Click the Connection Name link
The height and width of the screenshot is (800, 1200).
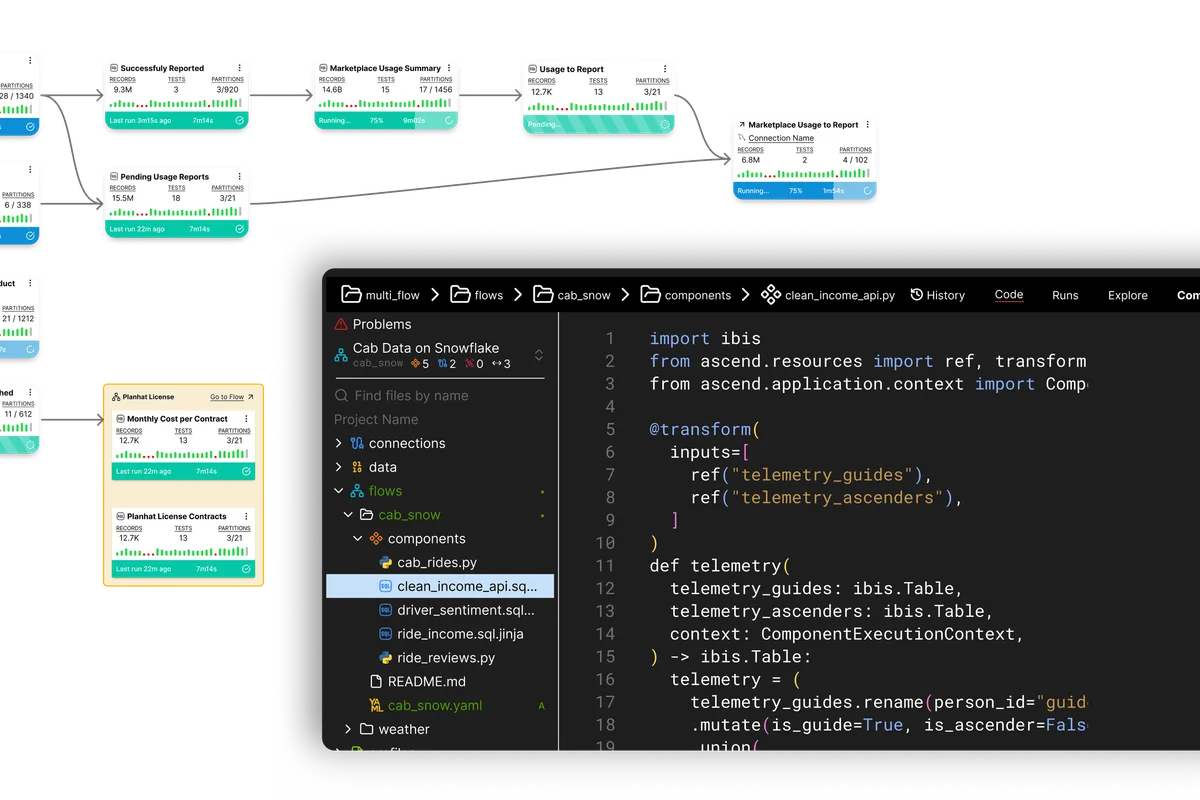(x=781, y=138)
